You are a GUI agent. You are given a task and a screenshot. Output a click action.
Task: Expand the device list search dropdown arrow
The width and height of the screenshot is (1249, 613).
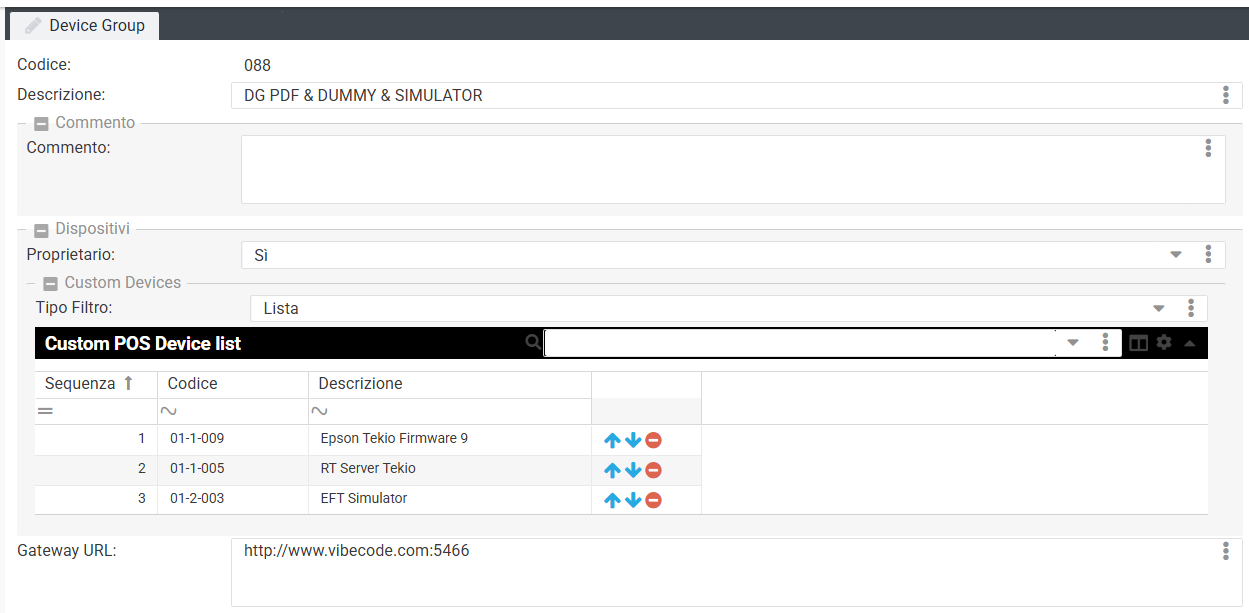(1073, 343)
